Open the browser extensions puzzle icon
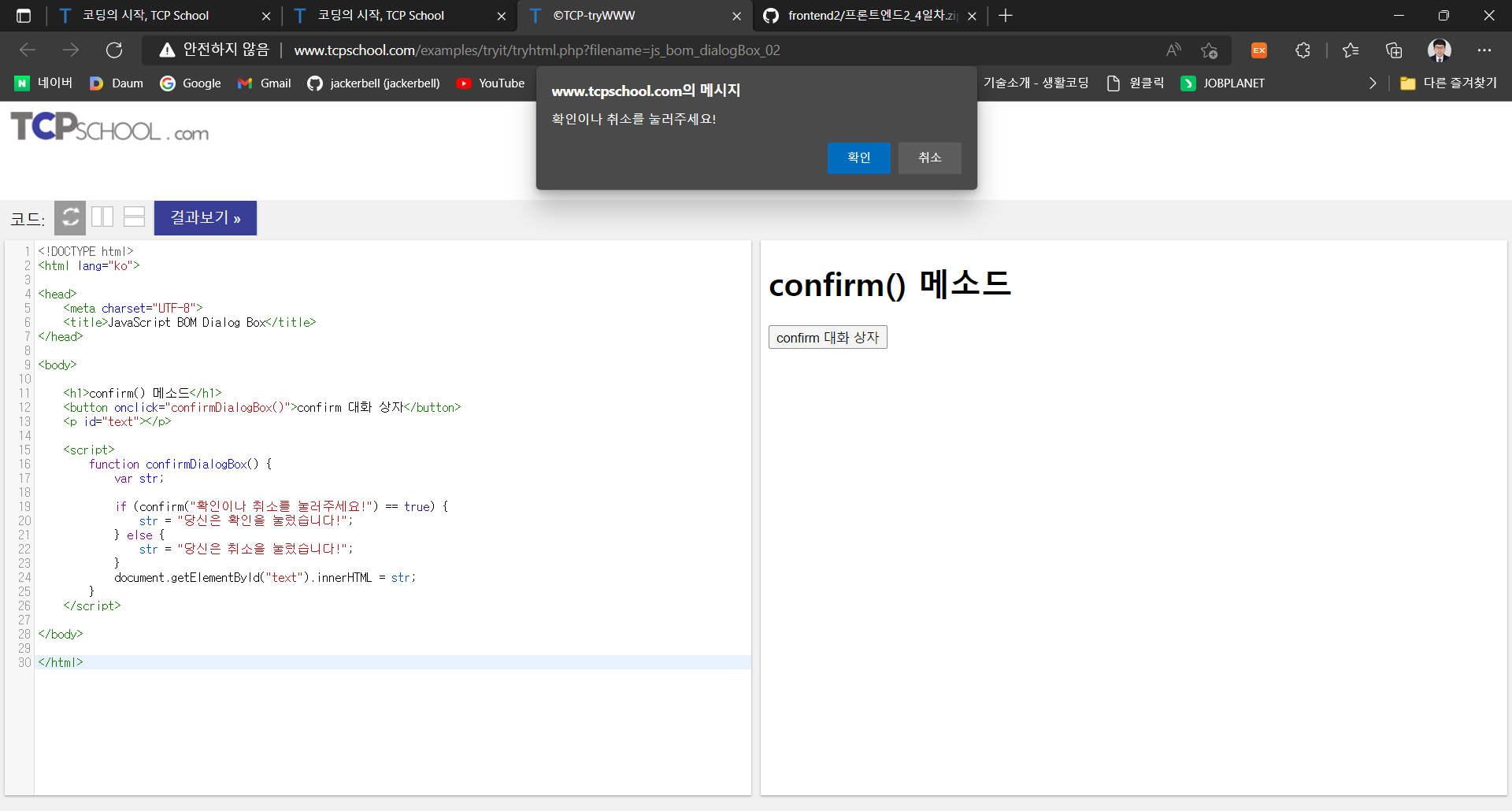The image size is (1512, 811). (1303, 50)
